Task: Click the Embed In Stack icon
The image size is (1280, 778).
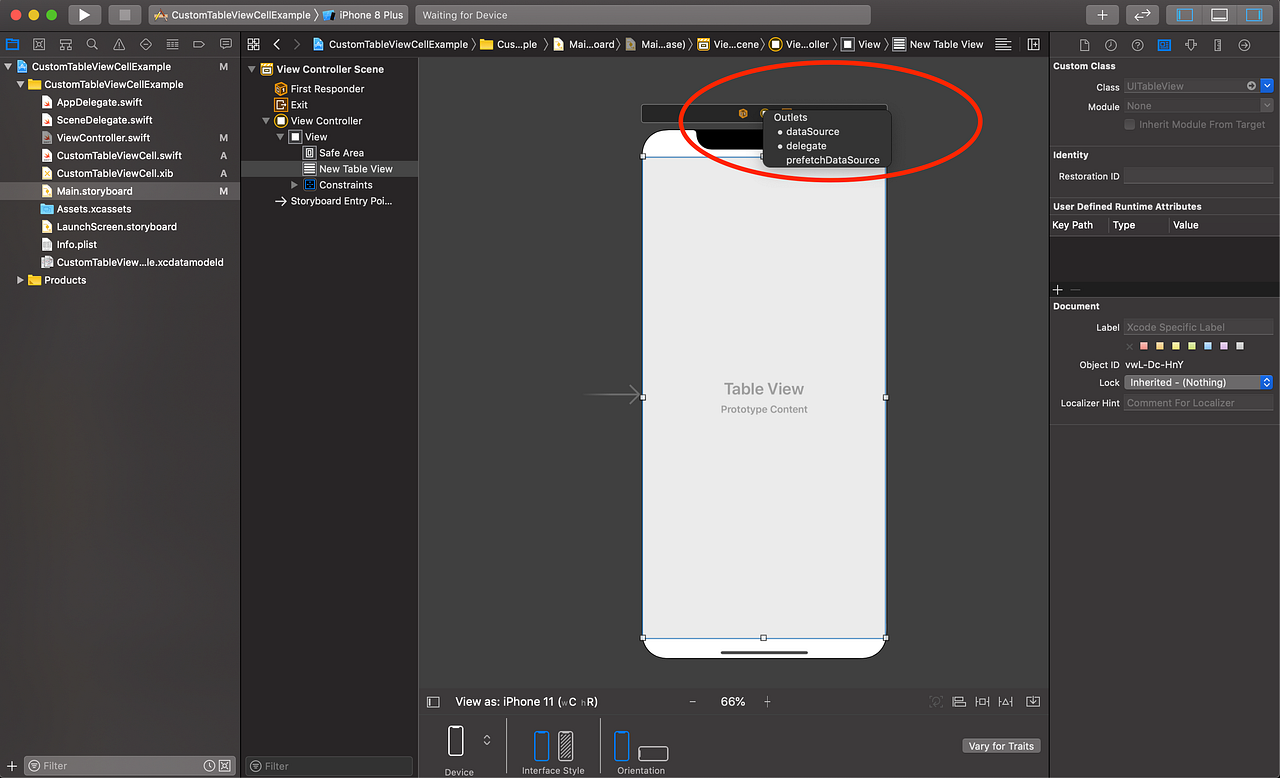Action: pyautogui.click(x=959, y=701)
